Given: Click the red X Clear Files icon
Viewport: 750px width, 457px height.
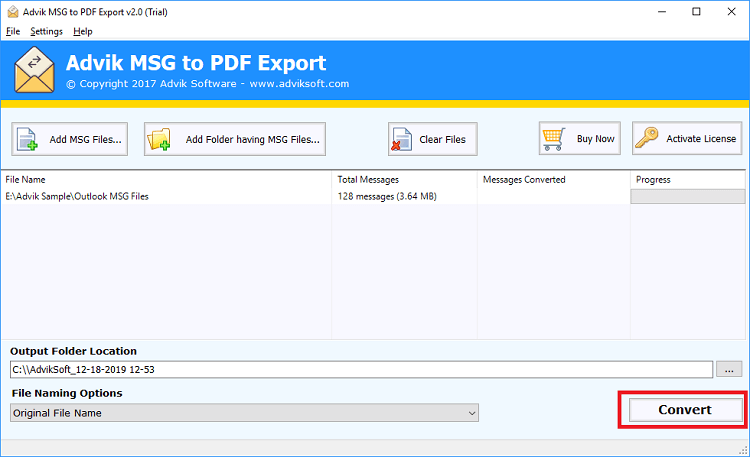Looking at the screenshot, I should point(401,139).
